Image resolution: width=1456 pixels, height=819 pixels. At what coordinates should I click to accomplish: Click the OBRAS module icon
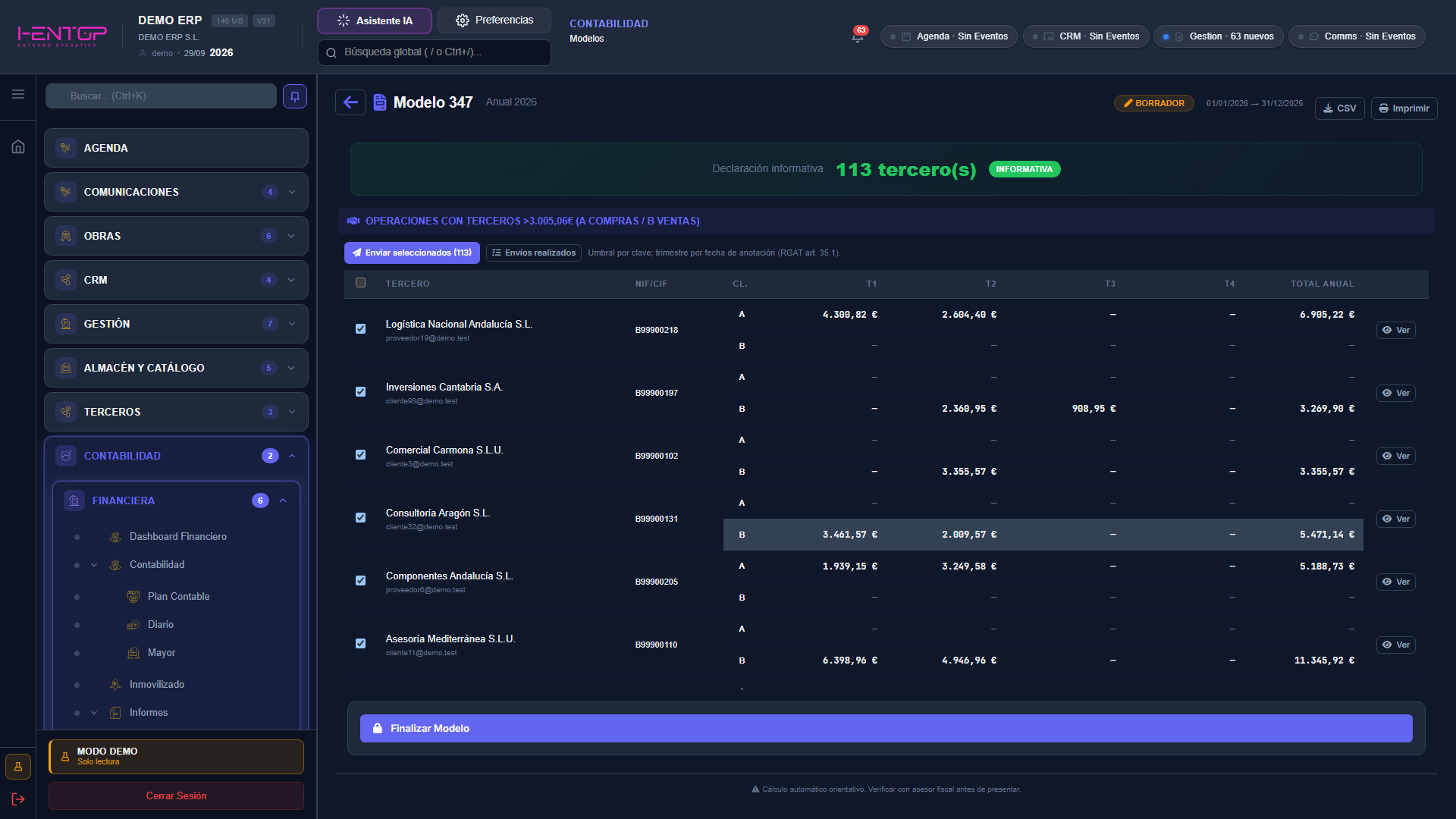click(x=66, y=236)
